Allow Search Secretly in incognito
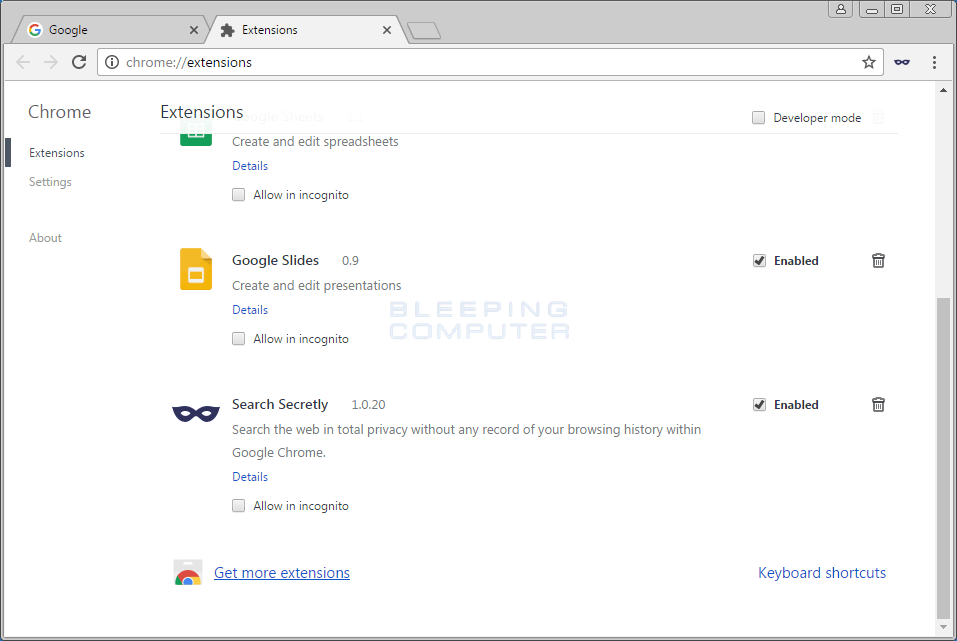The image size is (957, 641). tap(239, 505)
